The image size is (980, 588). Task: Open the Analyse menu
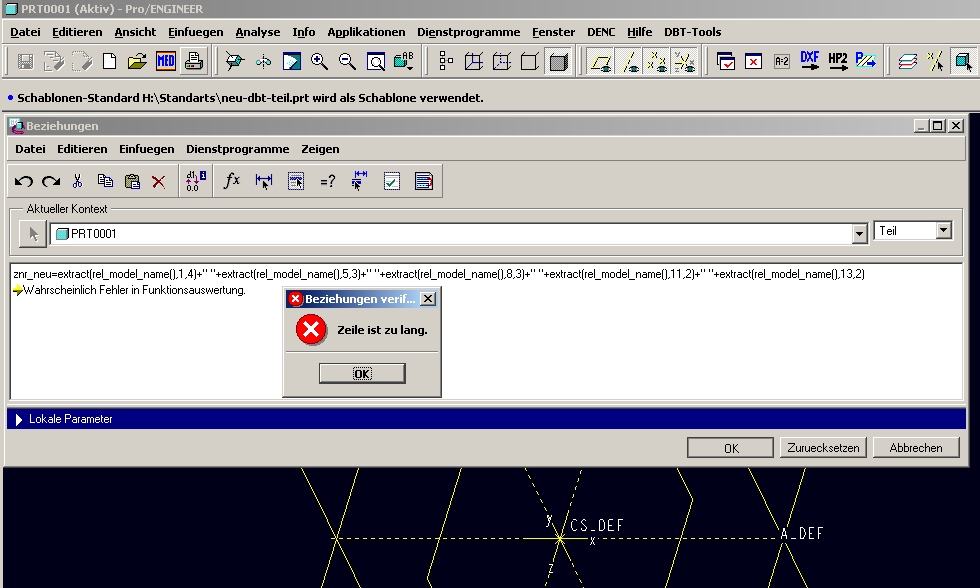tap(258, 32)
